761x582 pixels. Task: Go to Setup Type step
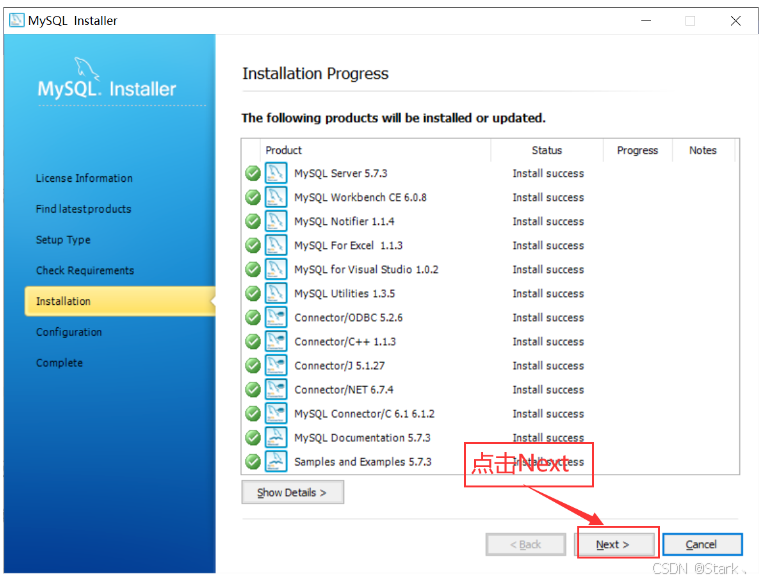(63, 240)
